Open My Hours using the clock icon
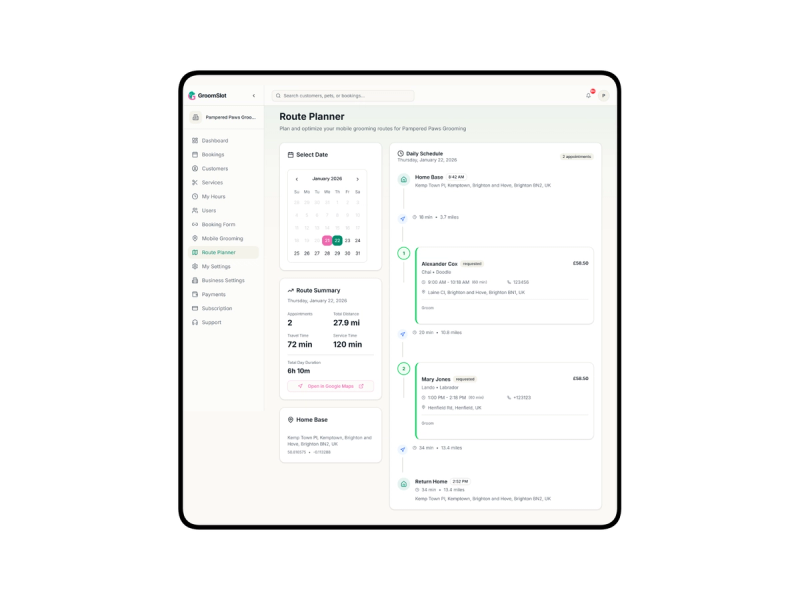800x600 pixels. coord(197,196)
